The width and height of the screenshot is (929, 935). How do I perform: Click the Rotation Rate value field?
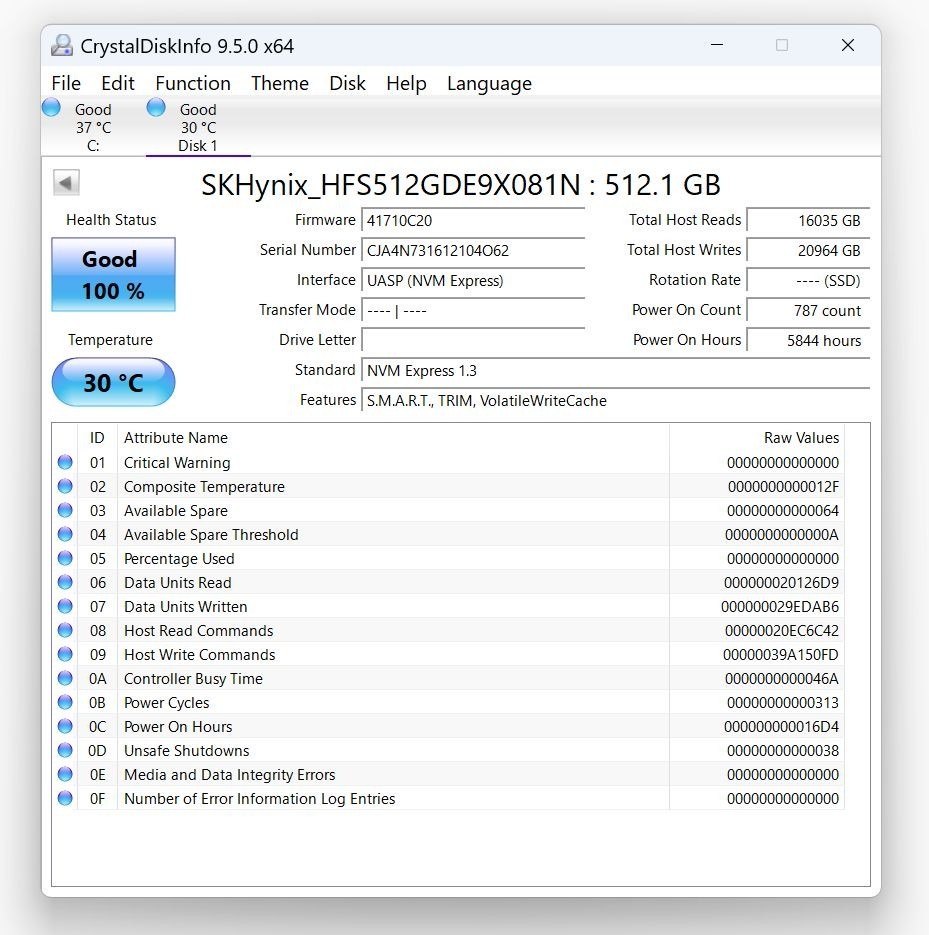(808, 280)
